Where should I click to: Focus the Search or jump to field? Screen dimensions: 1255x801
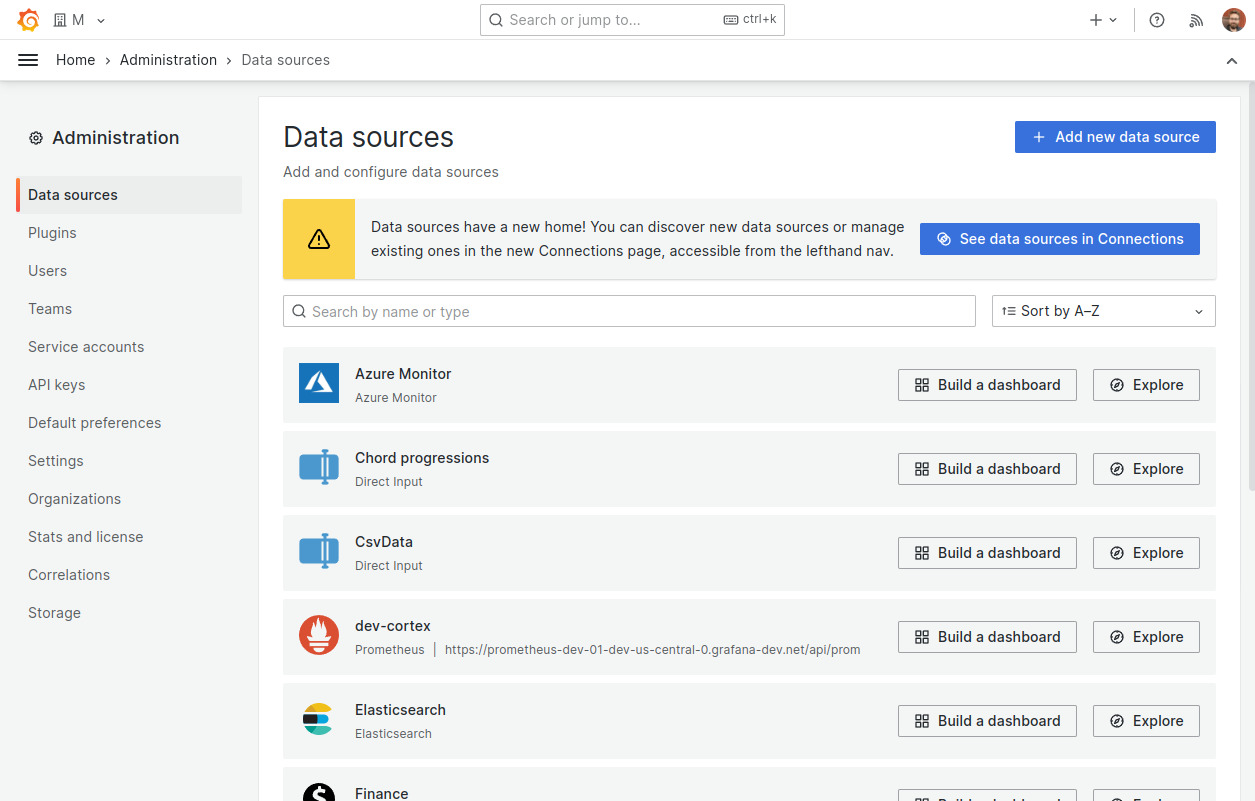pyautogui.click(x=632, y=20)
